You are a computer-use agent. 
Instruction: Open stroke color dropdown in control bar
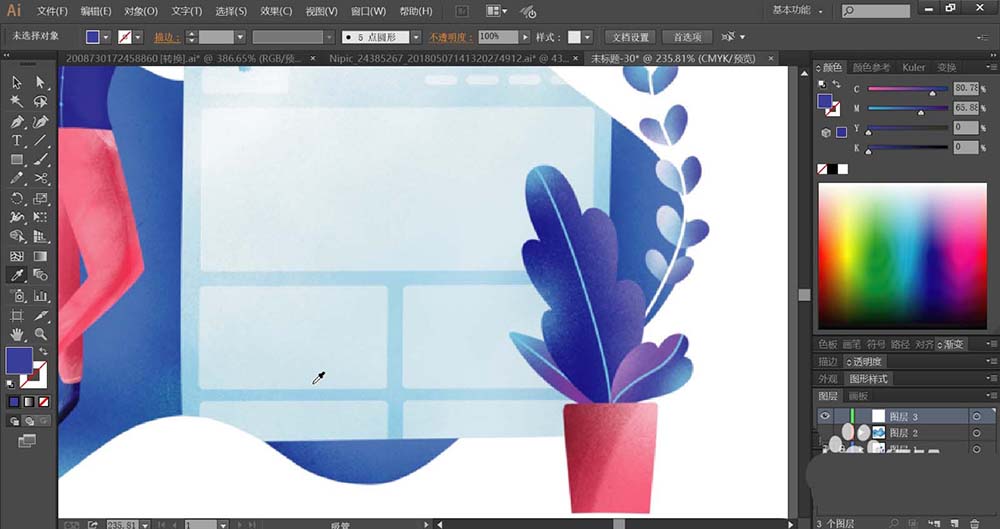coord(138,37)
